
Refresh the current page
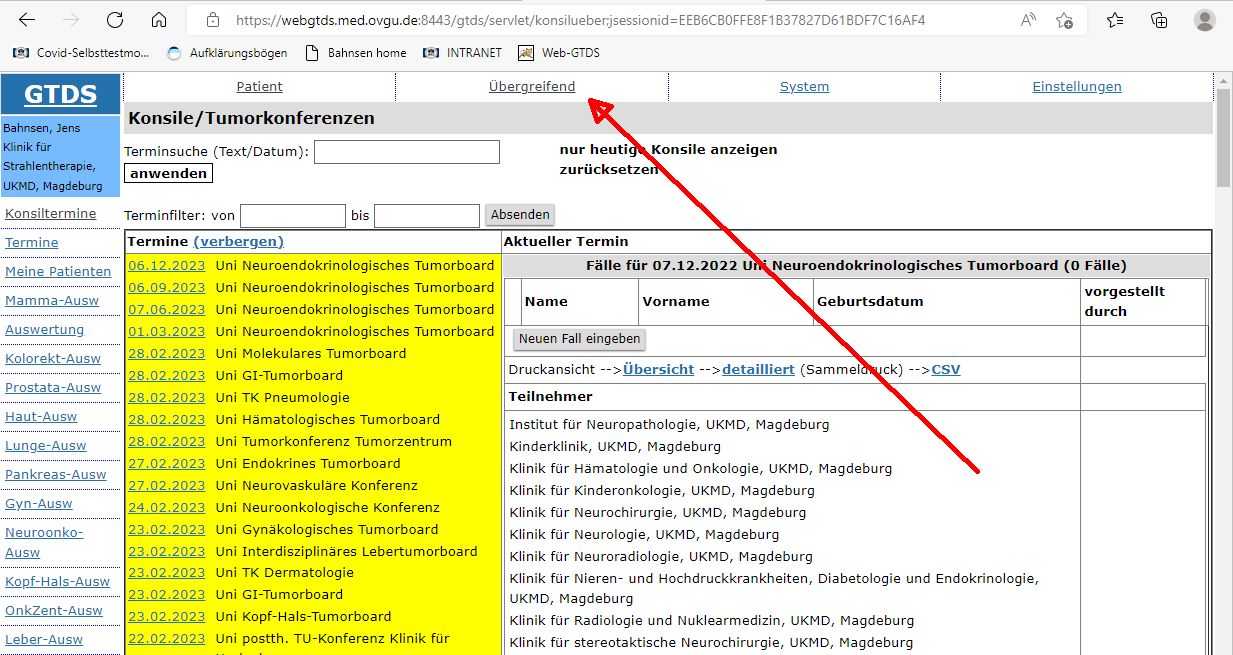tap(114, 19)
